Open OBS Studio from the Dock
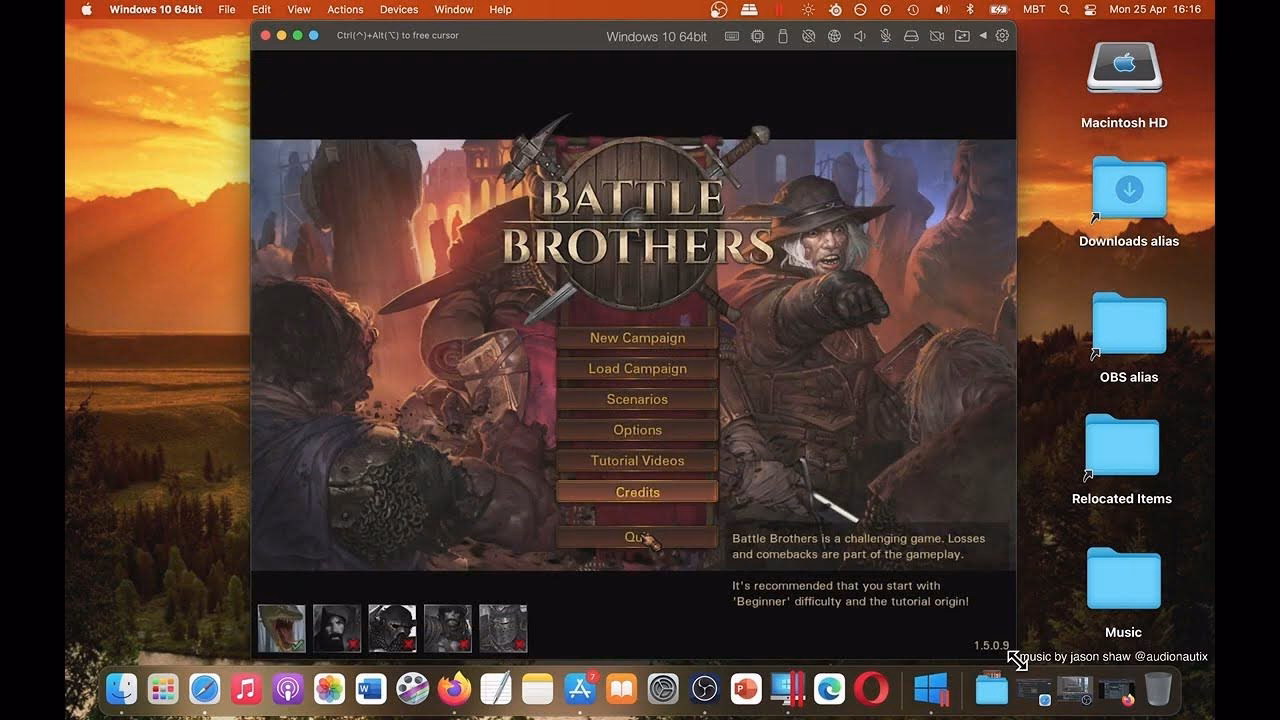 (x=705, y=688)
